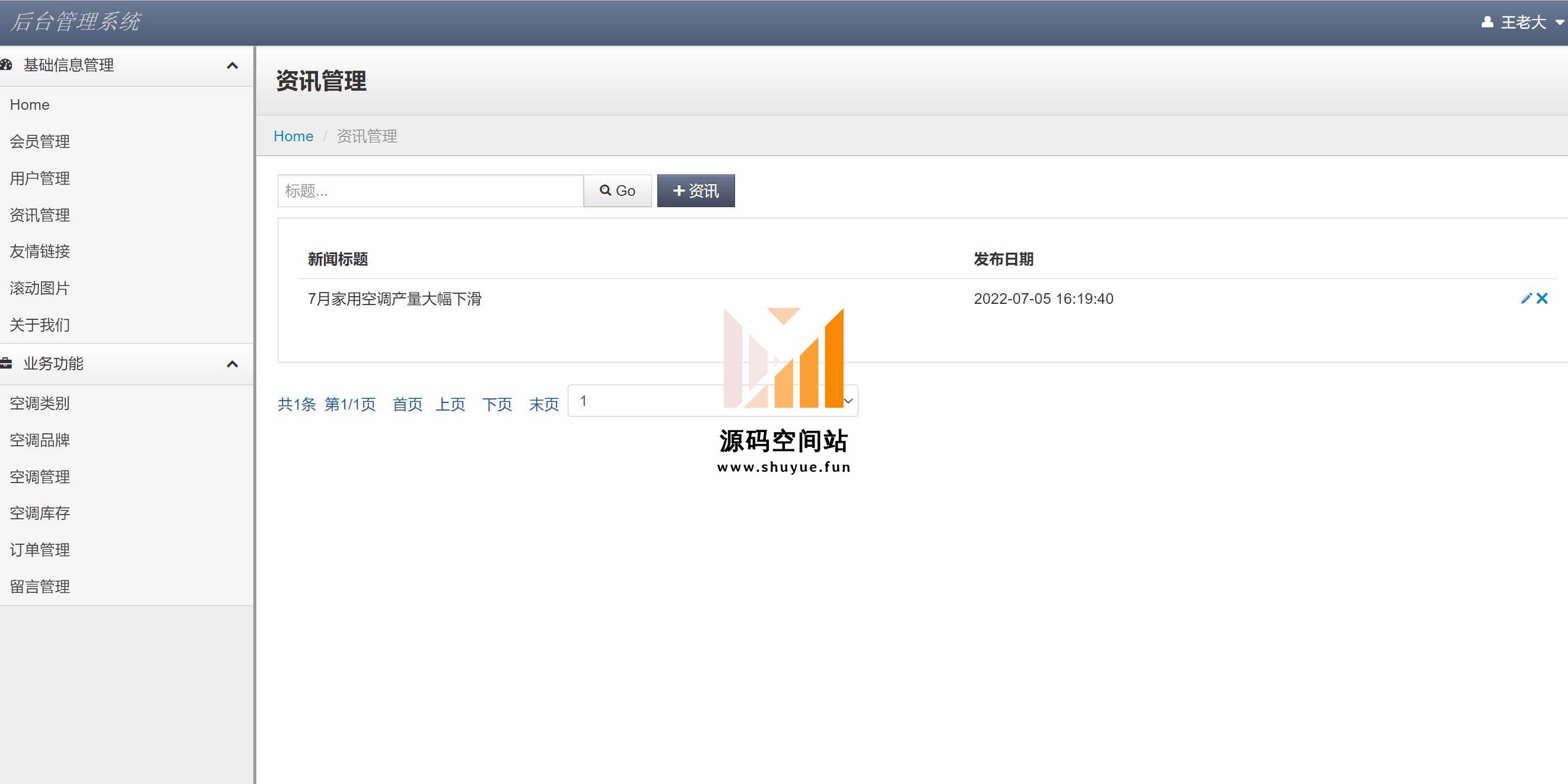Click the briefcase icon beside 业务功能

6,363
